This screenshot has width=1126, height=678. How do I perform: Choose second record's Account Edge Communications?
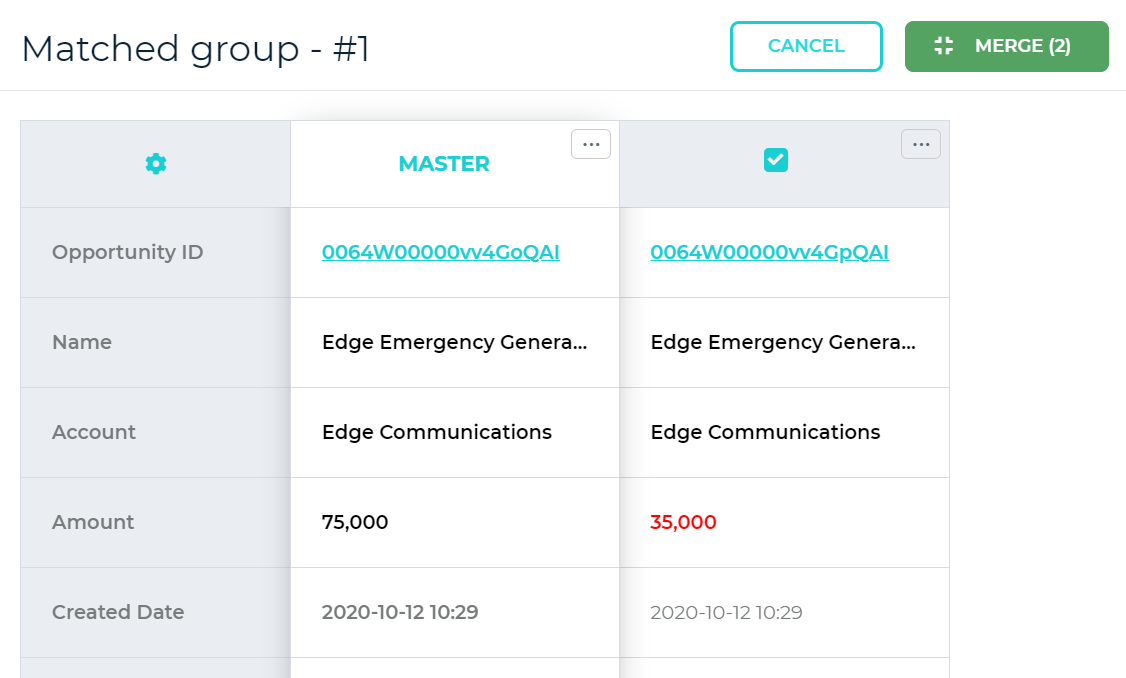pyautogui.click(x=765, y=432)
